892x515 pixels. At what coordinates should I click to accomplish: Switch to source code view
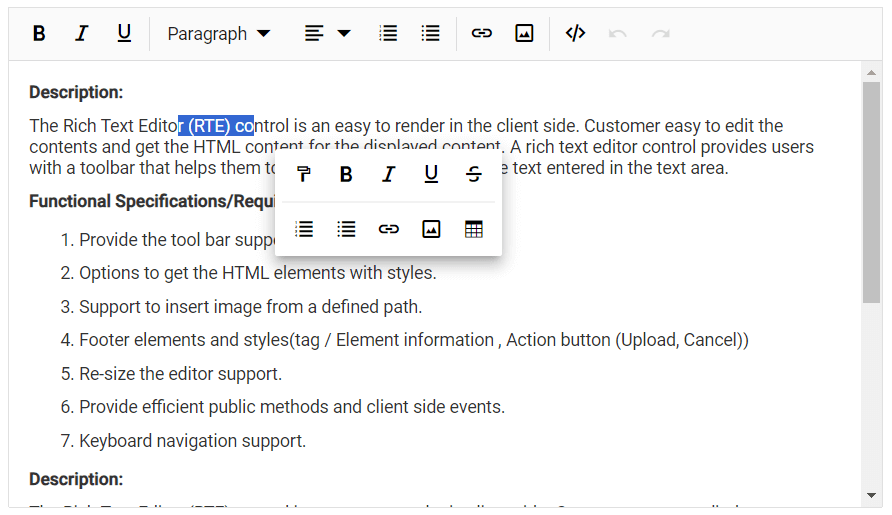575,33
